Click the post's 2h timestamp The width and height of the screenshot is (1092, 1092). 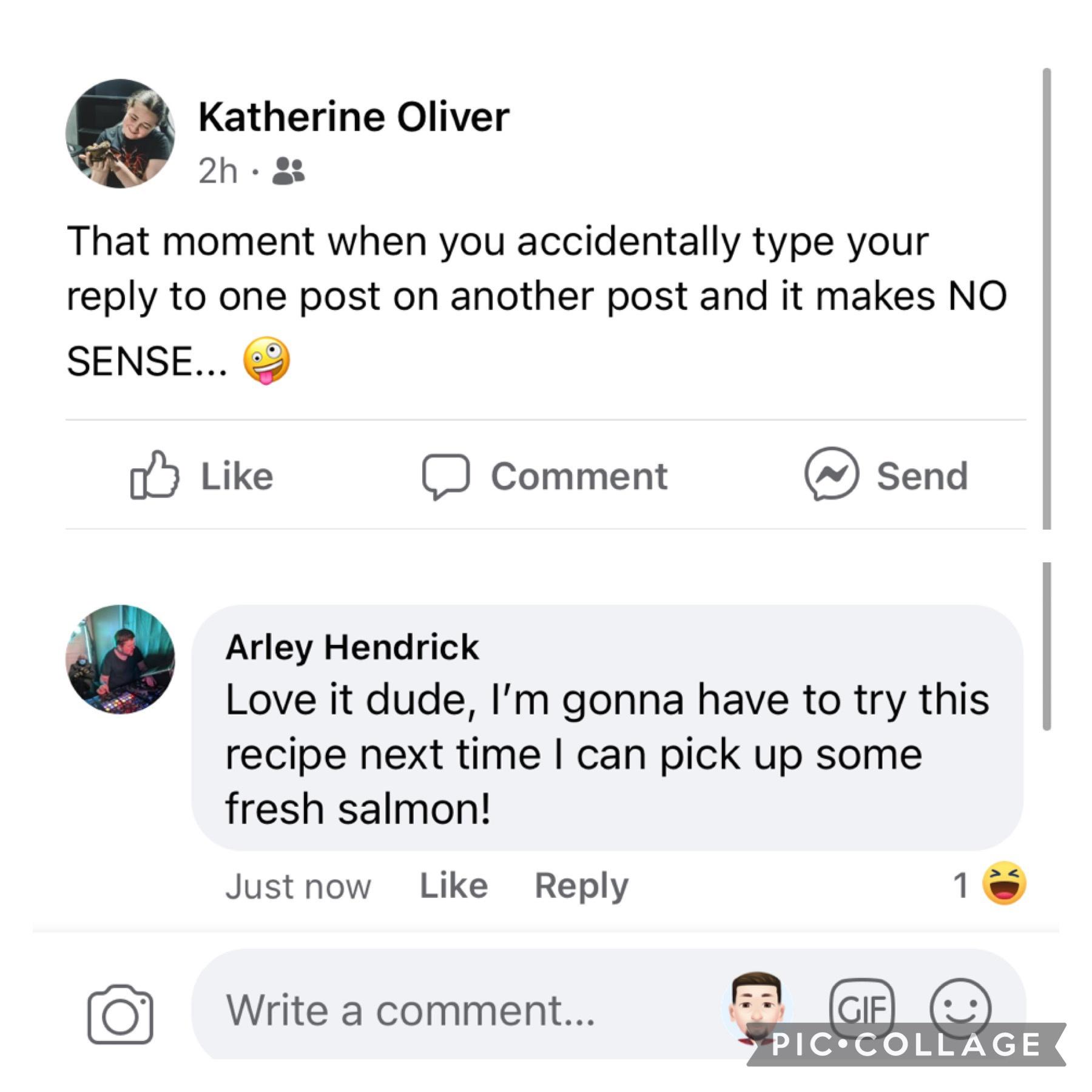point(217,171)
